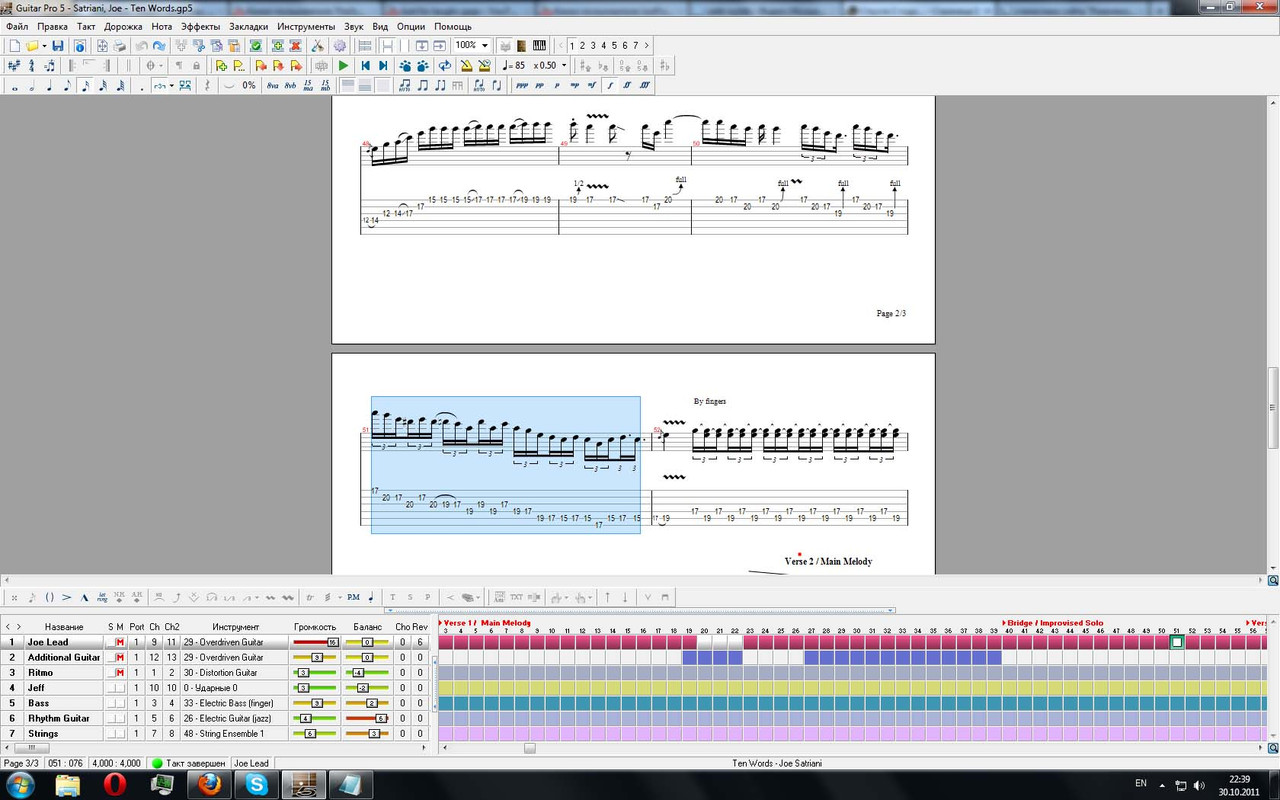Screen dimensions: 1280x800
Task: Adjust Joe Lead volume slider
Action: (316, 642)
